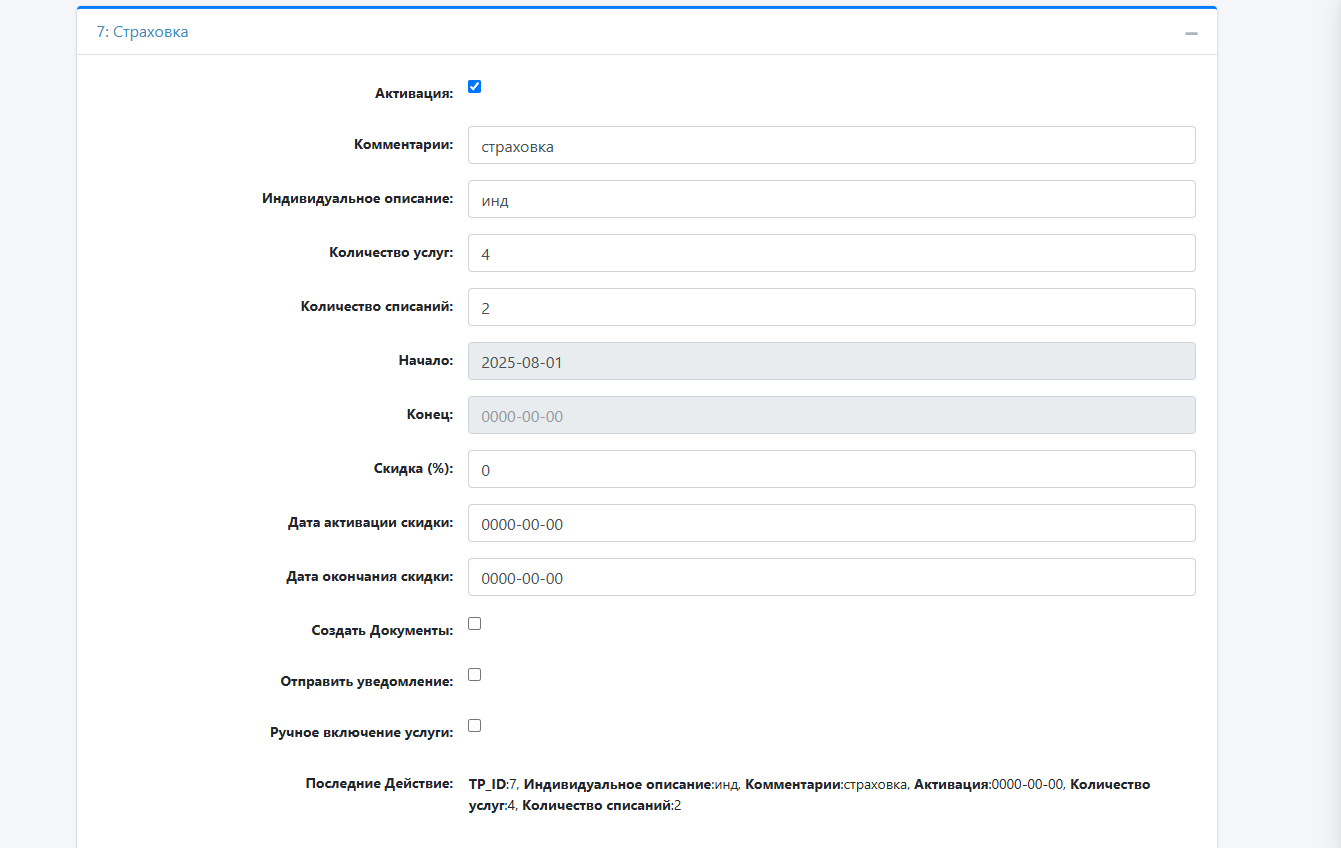Click the Количество списаний label
The height and width of the screenshot is (848, 1341).
[x=377, y=306]
